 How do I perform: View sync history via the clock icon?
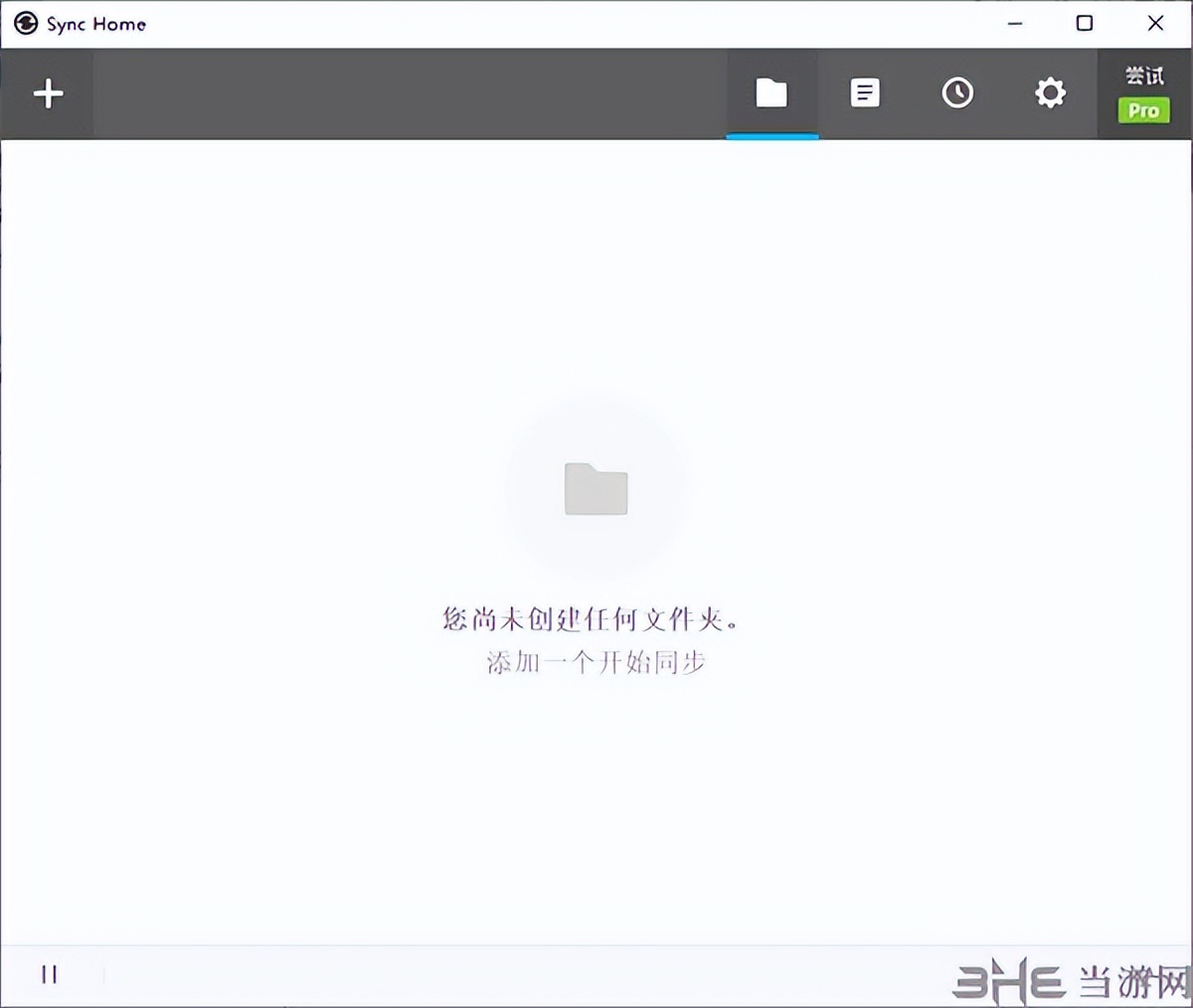click(957, 91)
